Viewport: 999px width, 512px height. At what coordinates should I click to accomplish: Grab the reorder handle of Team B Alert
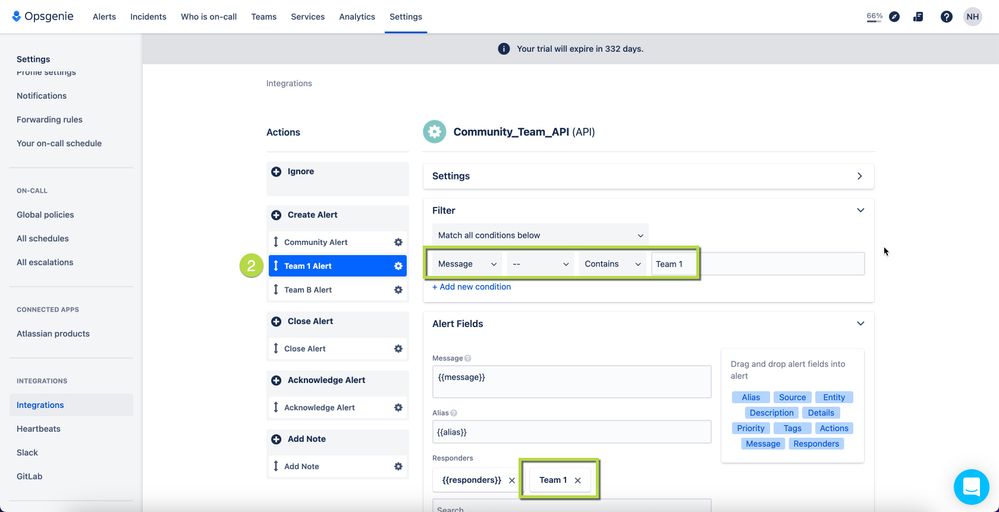click(x=276, y=290)
